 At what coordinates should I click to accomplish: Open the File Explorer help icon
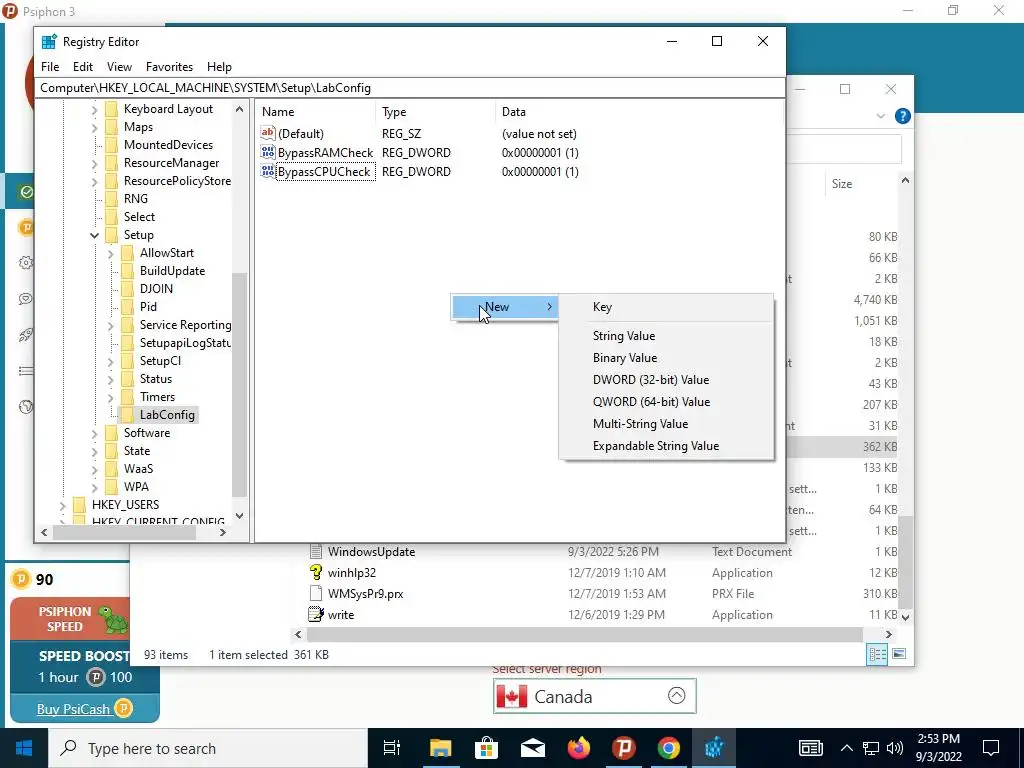(x=903, y=116)
